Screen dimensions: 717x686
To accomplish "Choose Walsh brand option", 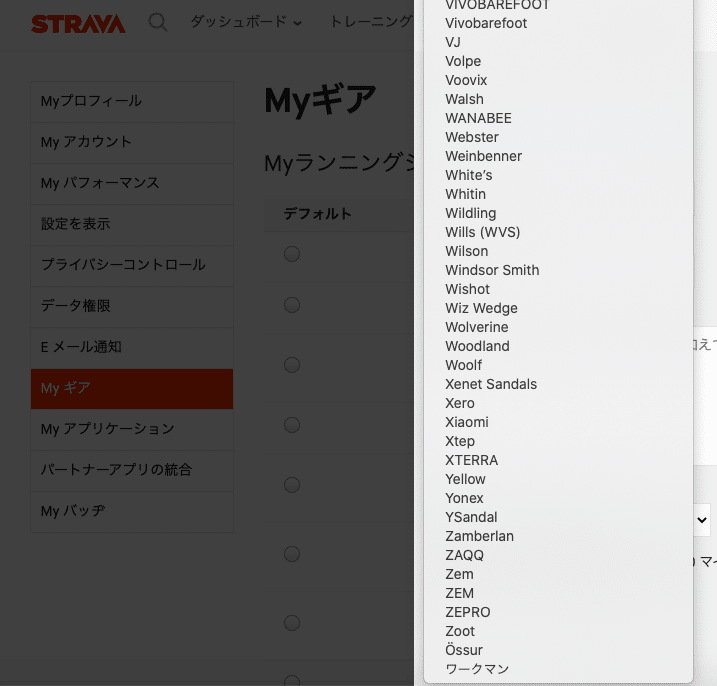I will (558, 99).
